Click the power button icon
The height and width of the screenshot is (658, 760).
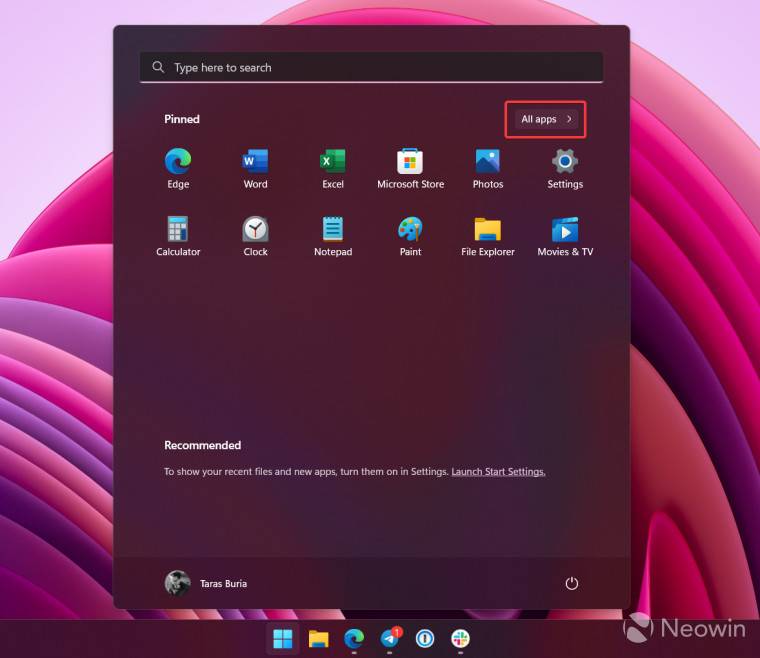(x=571, y=583)
